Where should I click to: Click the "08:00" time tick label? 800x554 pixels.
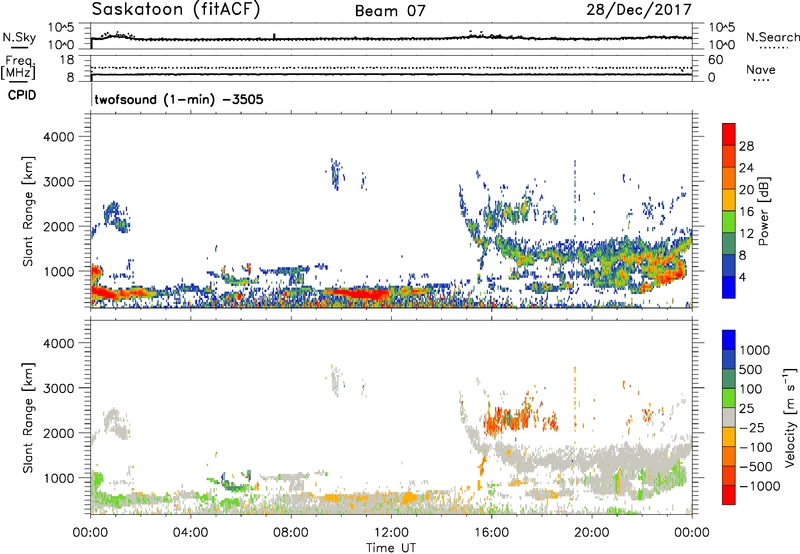tap(291, 533)
